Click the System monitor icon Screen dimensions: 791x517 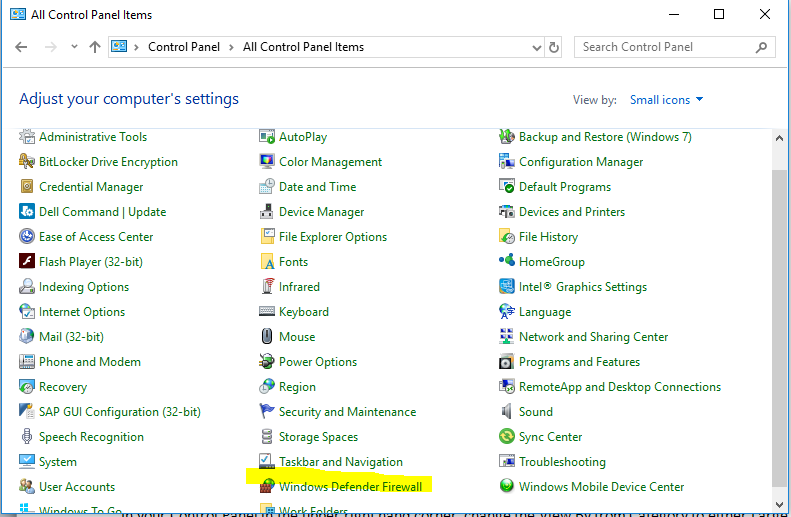[x=27, y=462]
